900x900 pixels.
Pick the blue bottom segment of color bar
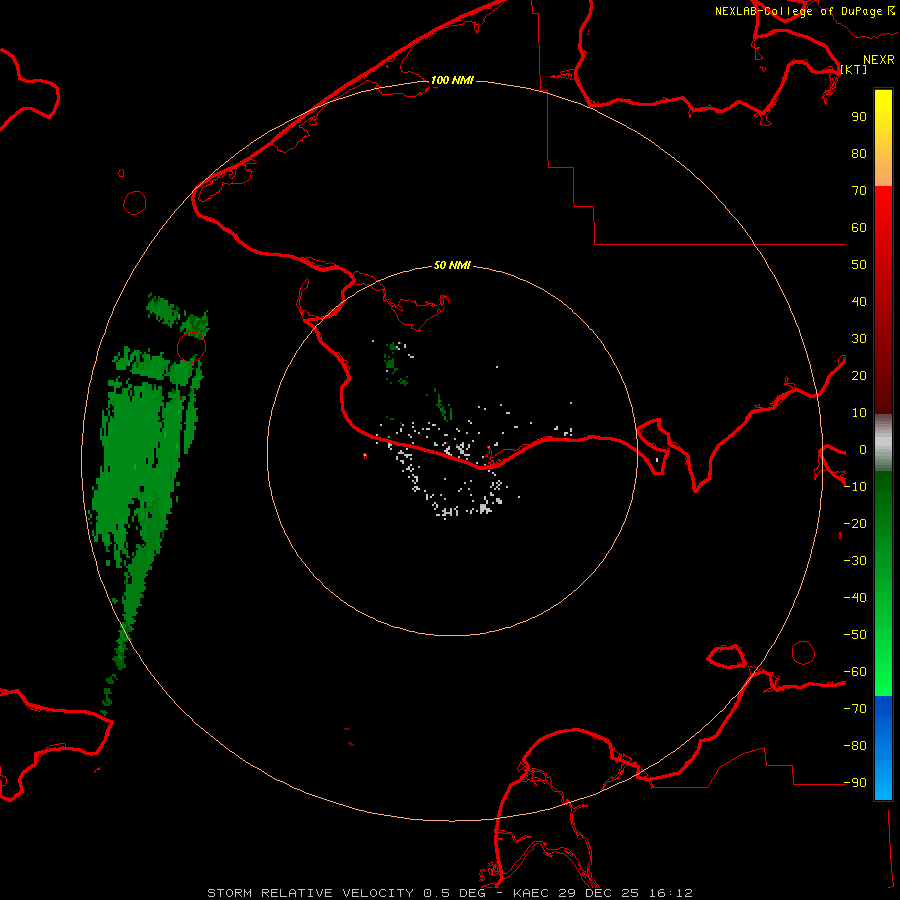(883, 748)
